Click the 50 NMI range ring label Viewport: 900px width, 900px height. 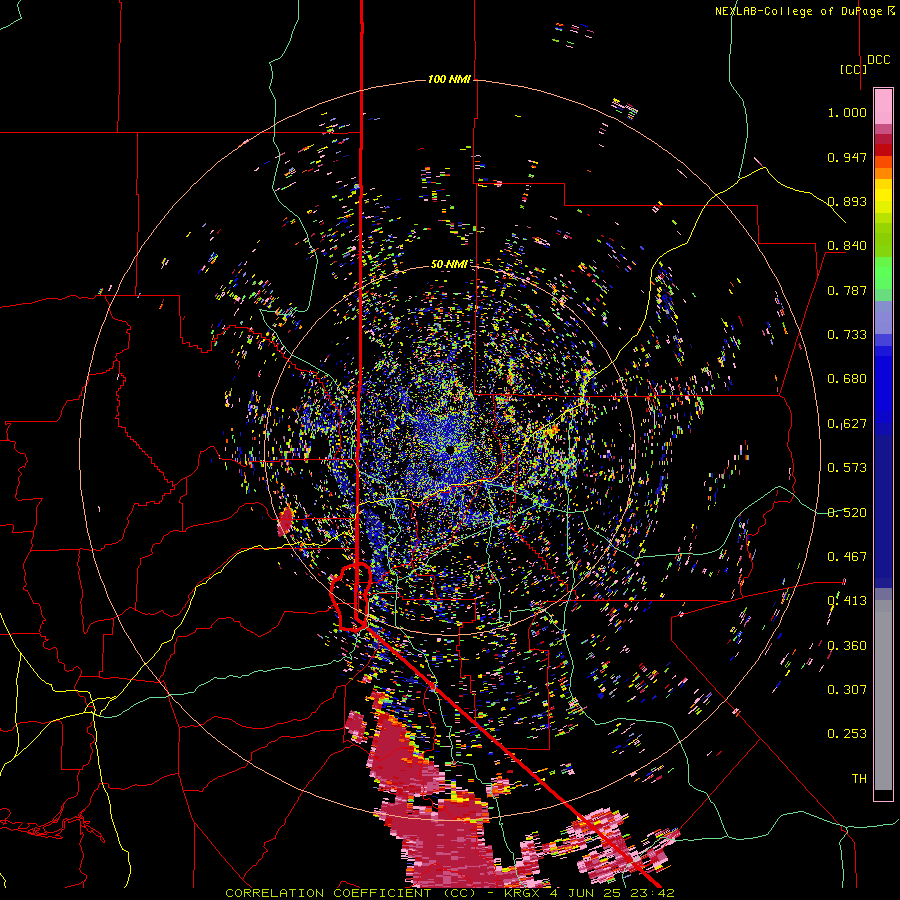[449, 264]
